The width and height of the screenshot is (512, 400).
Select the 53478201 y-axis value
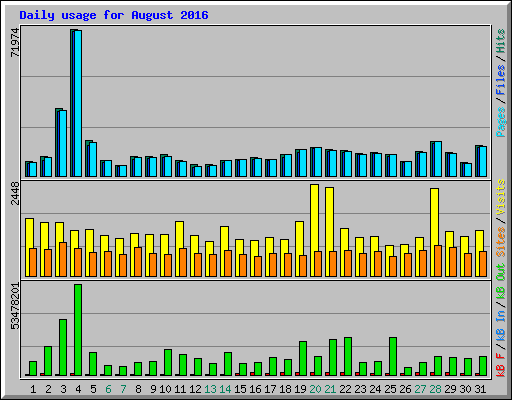pyautogui.click(x=15, y=306)
